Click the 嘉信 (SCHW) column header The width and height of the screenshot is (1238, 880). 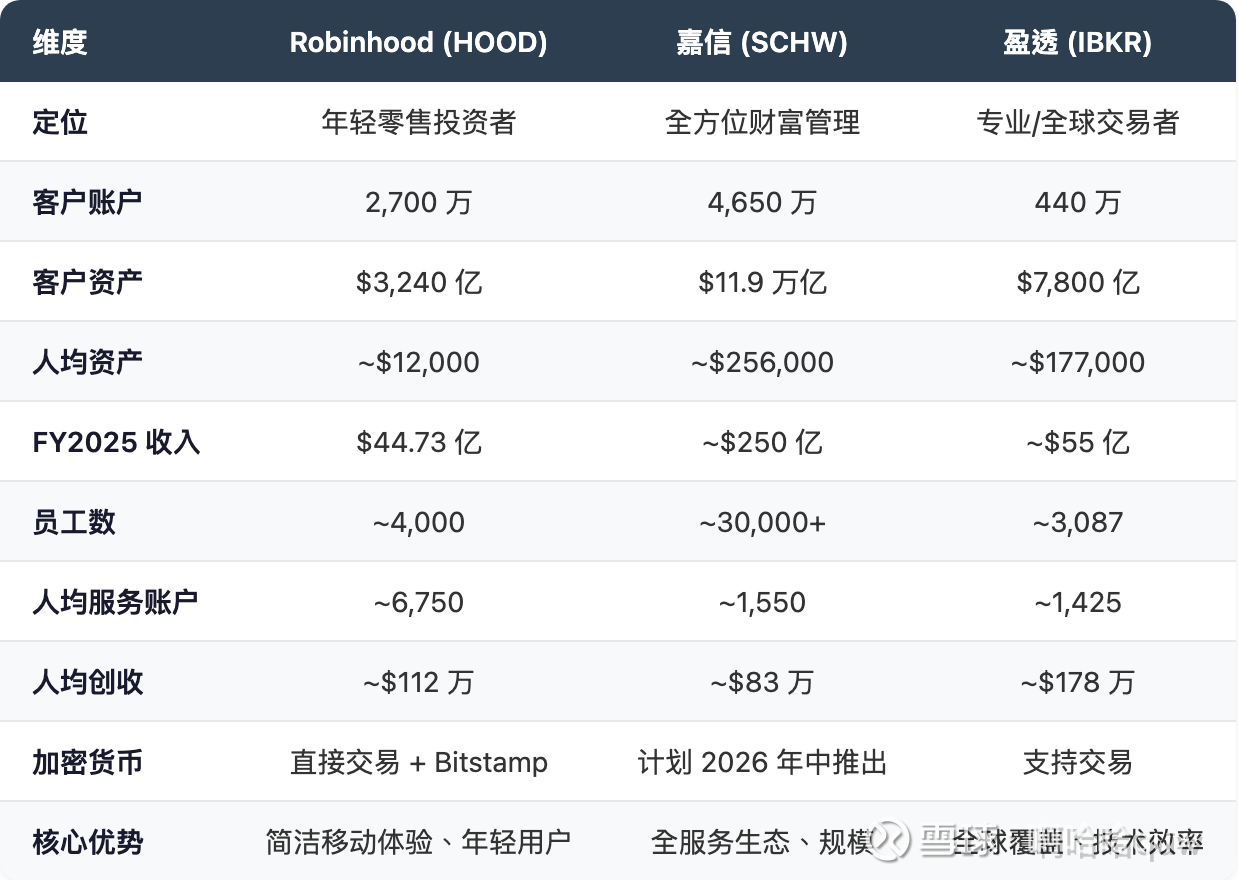(762, 42)
